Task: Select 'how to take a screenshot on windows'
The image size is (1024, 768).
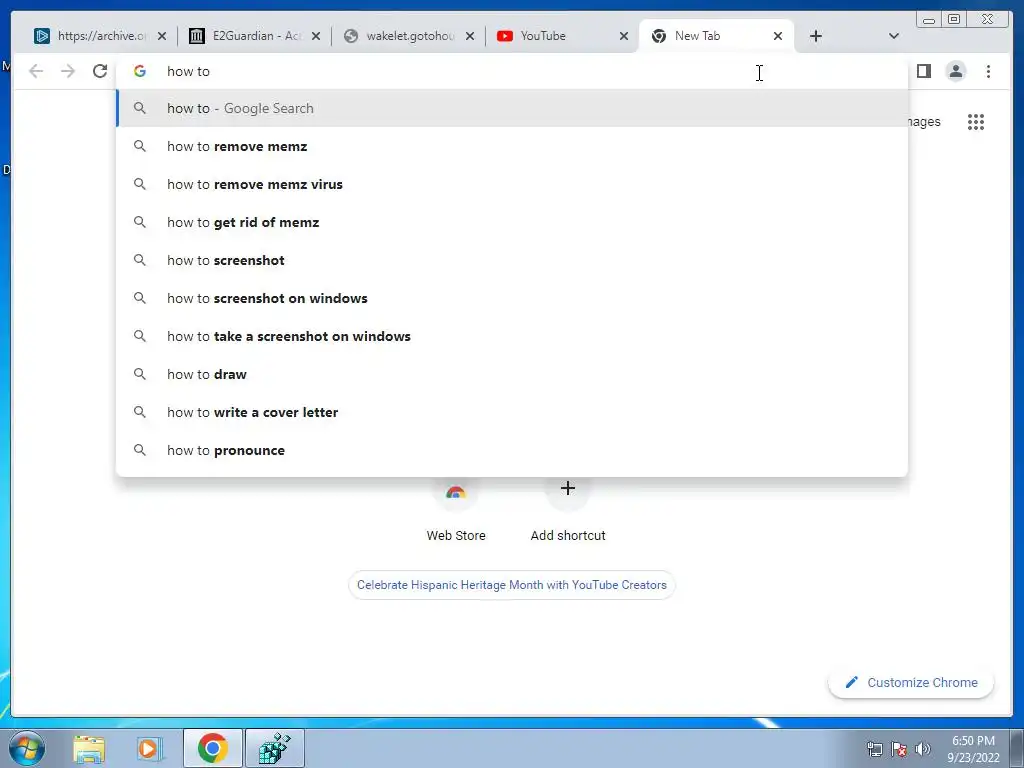Action: coord(512,336)
